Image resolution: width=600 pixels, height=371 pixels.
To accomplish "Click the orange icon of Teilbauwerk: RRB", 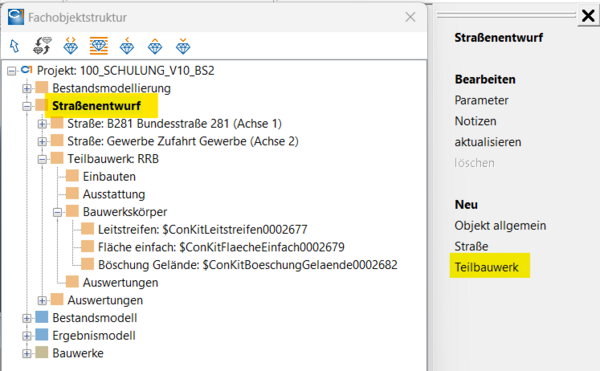I will (57, 158).
